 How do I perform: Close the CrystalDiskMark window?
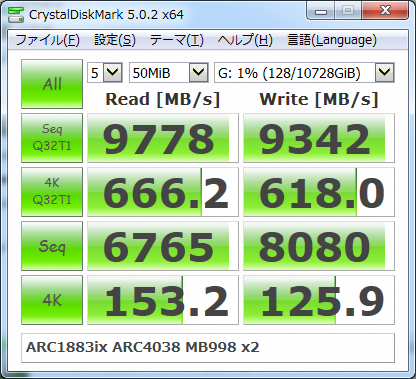(385, 11)
